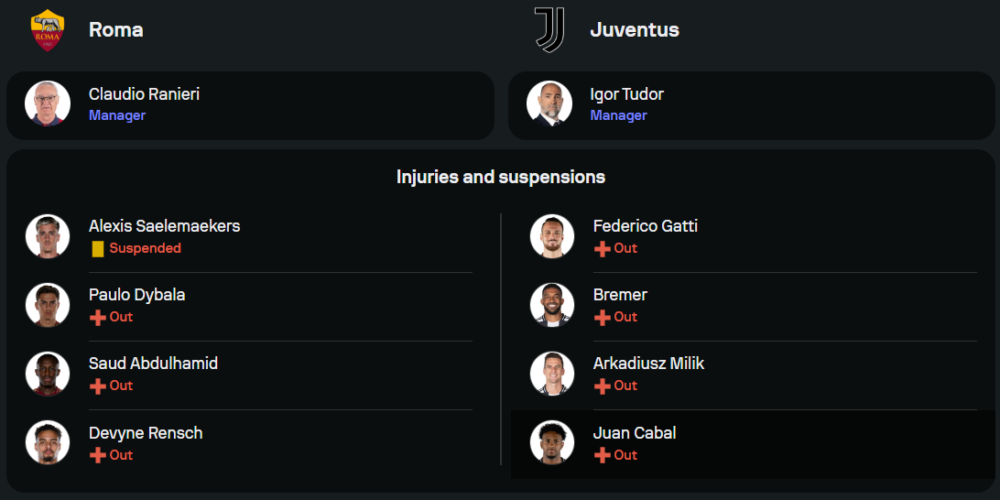Open Saud Abdulhamid's player page
Image resolution: width=1000 pixels, height=500 pixels.
(153, 364)
